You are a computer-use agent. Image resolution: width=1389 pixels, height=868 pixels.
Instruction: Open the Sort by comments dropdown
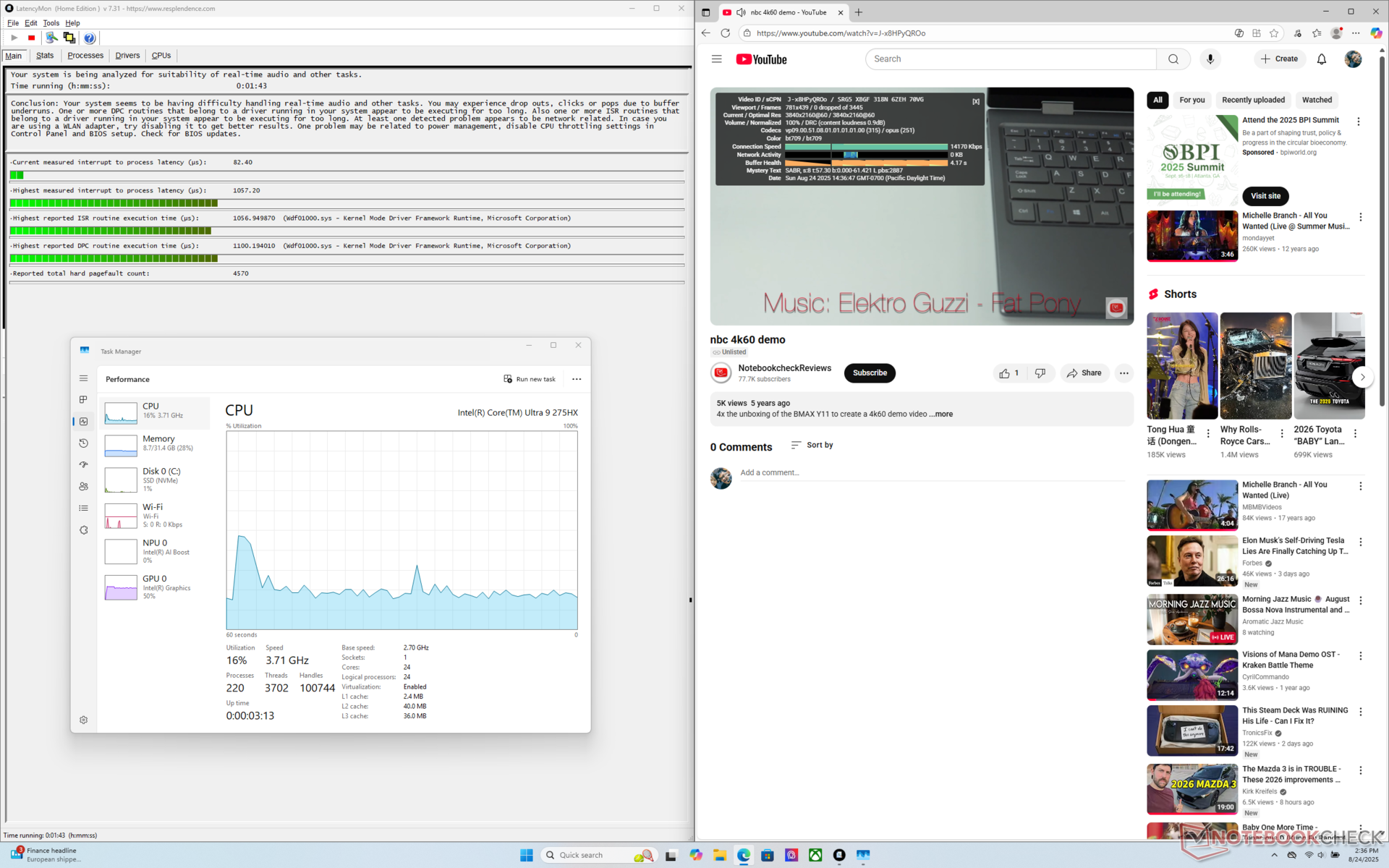coord(812,445)
